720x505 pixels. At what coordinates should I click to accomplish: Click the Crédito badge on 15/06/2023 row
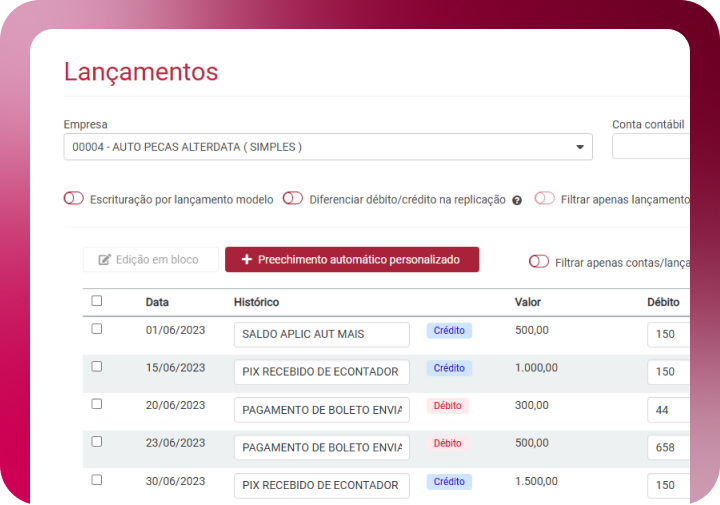449,368
